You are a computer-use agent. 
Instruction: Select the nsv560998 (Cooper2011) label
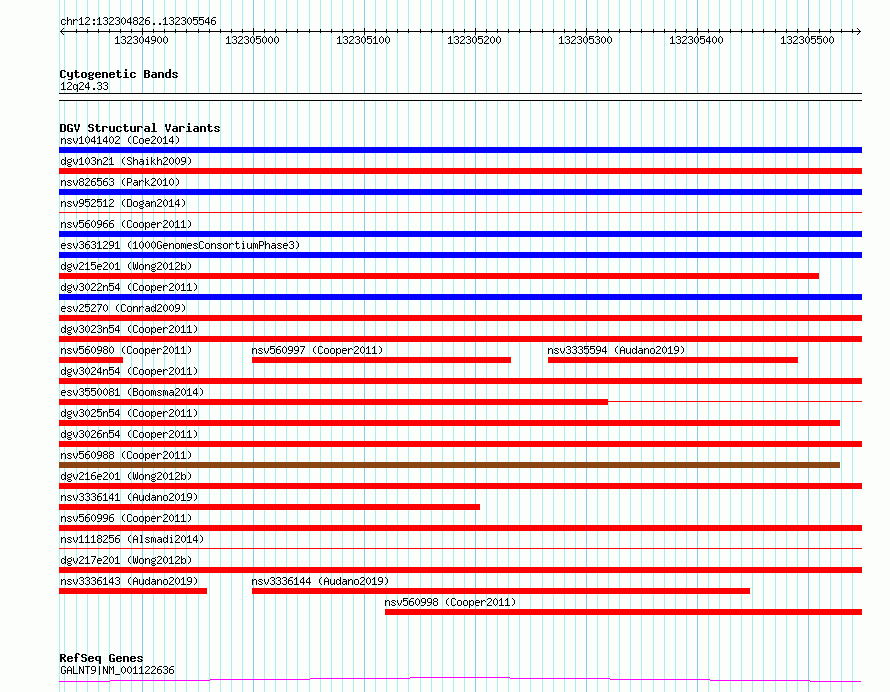pos(450,602)
